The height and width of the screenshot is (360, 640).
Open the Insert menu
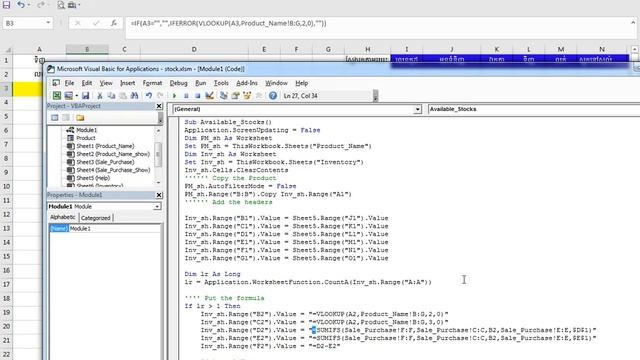click(x=127, y=83)
